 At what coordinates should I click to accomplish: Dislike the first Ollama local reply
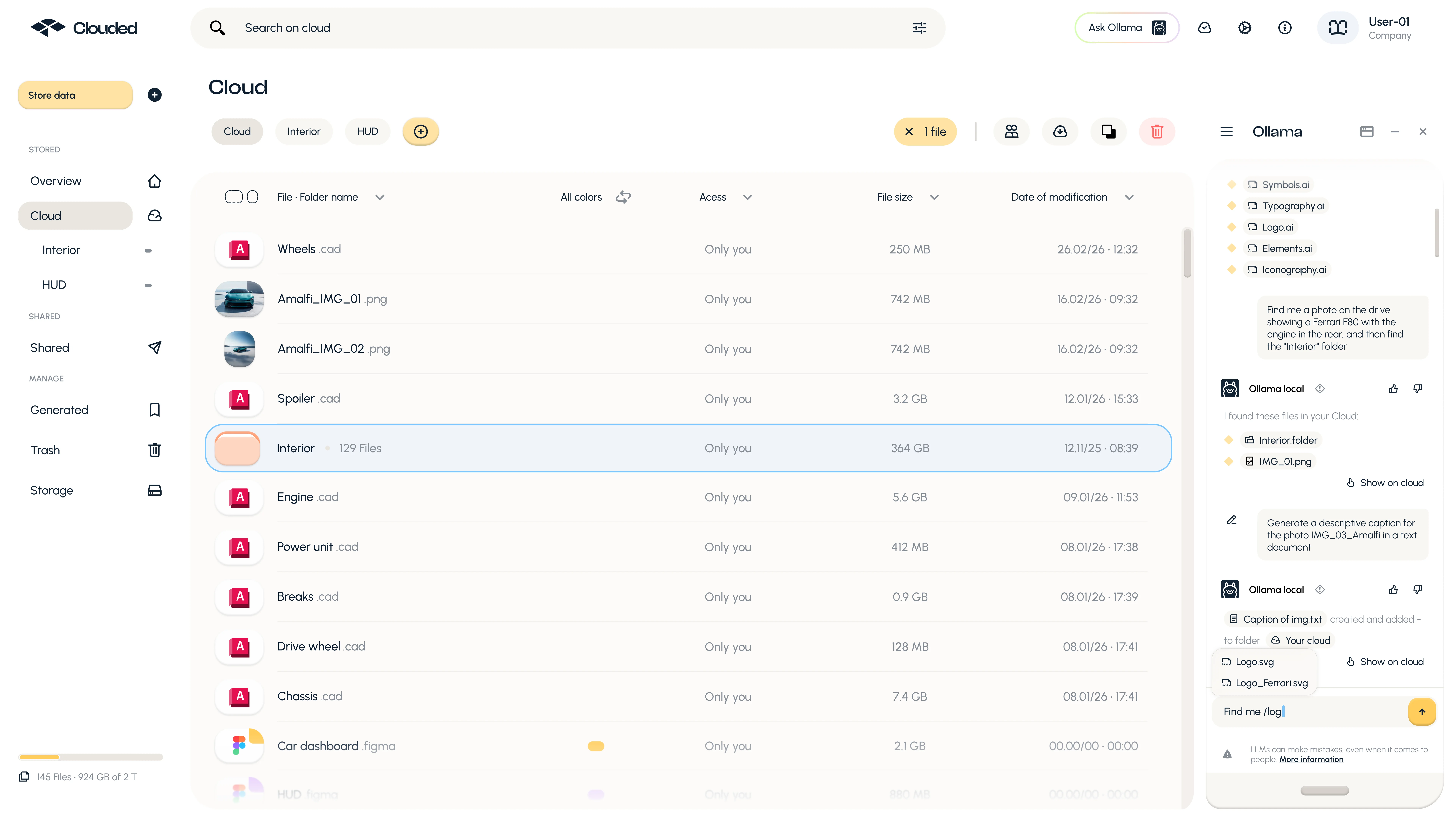1418,389
